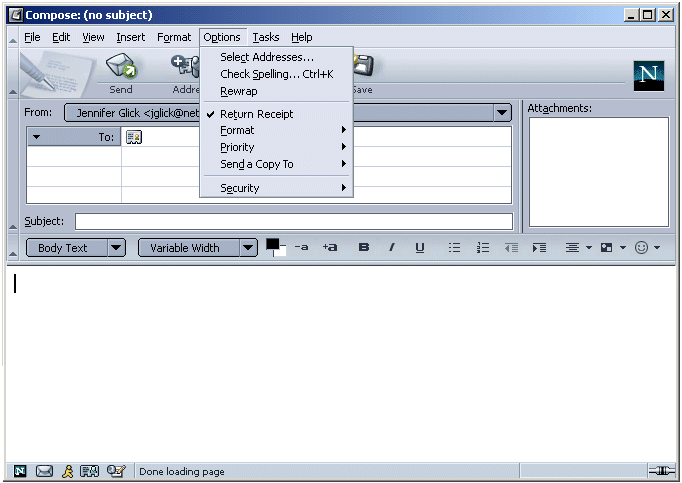Open the Tasks menu
The image size is (682, 483).
pyautogui.click(x=266, y=37)
